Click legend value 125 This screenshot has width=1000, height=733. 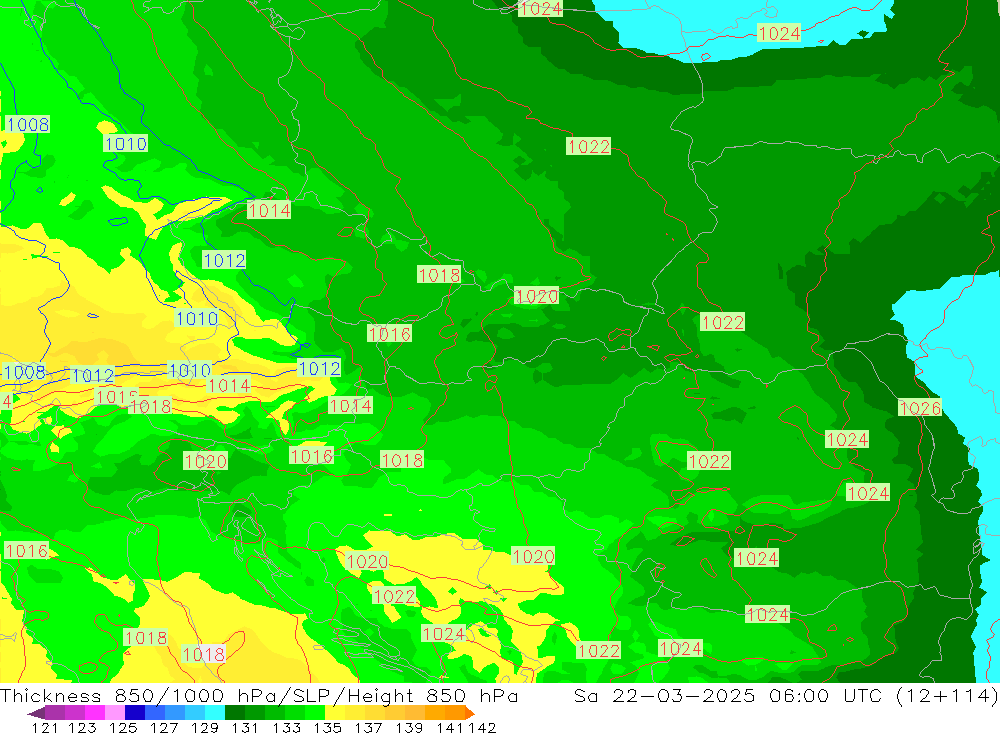tap(123, 727)
